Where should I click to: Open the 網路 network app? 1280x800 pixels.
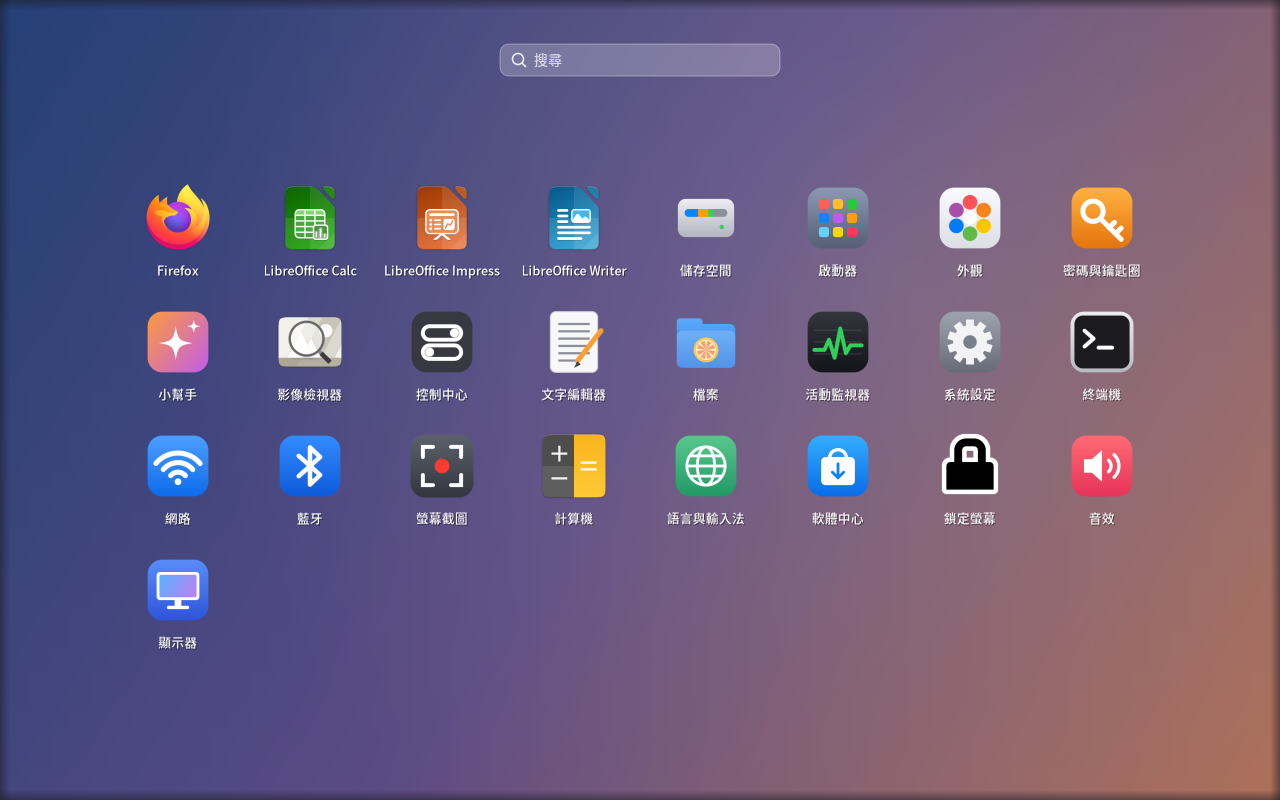tap(178, 466)
